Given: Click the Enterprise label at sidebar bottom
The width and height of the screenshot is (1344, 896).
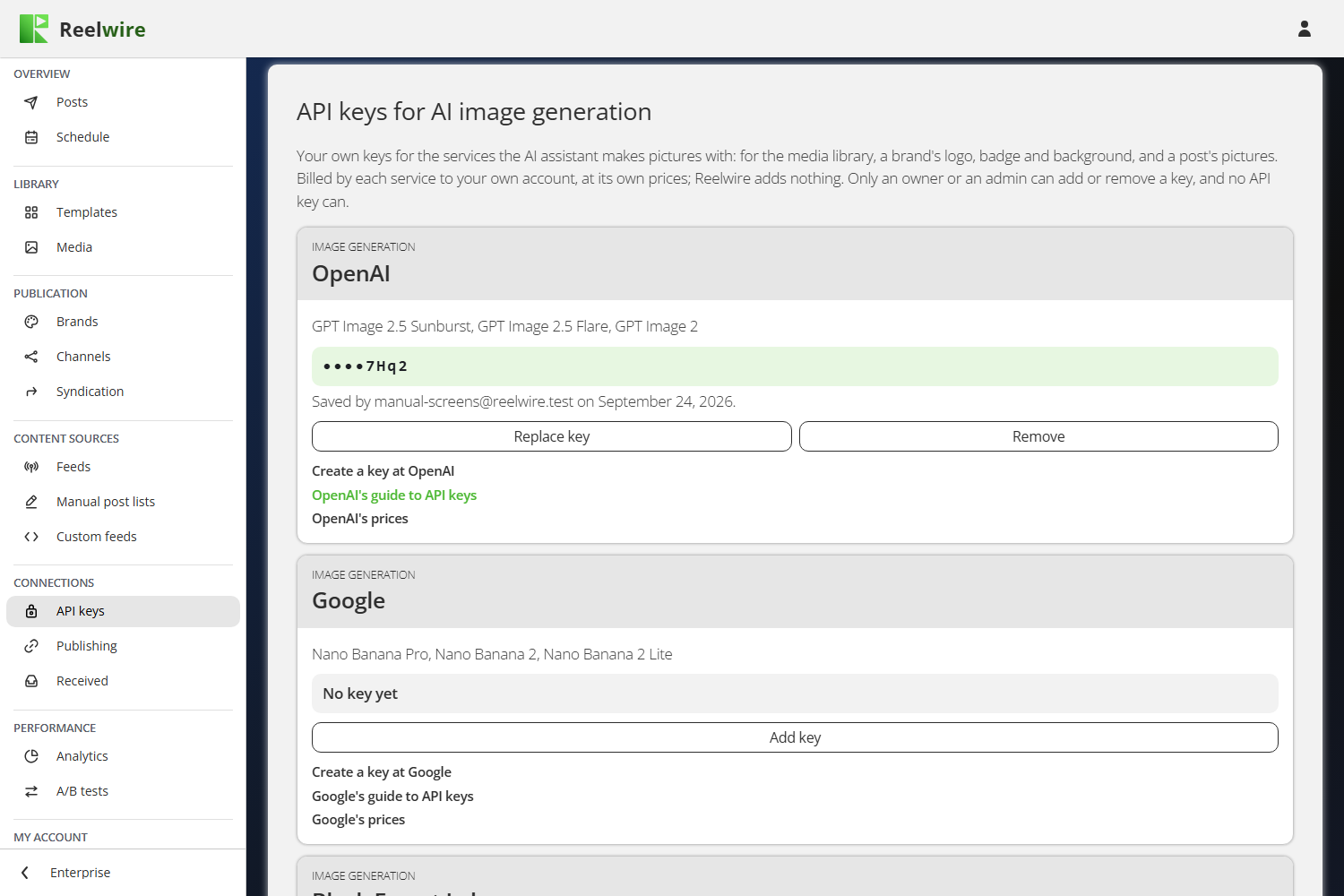Looking at the screenshot, I should click(x=81, y=873).
